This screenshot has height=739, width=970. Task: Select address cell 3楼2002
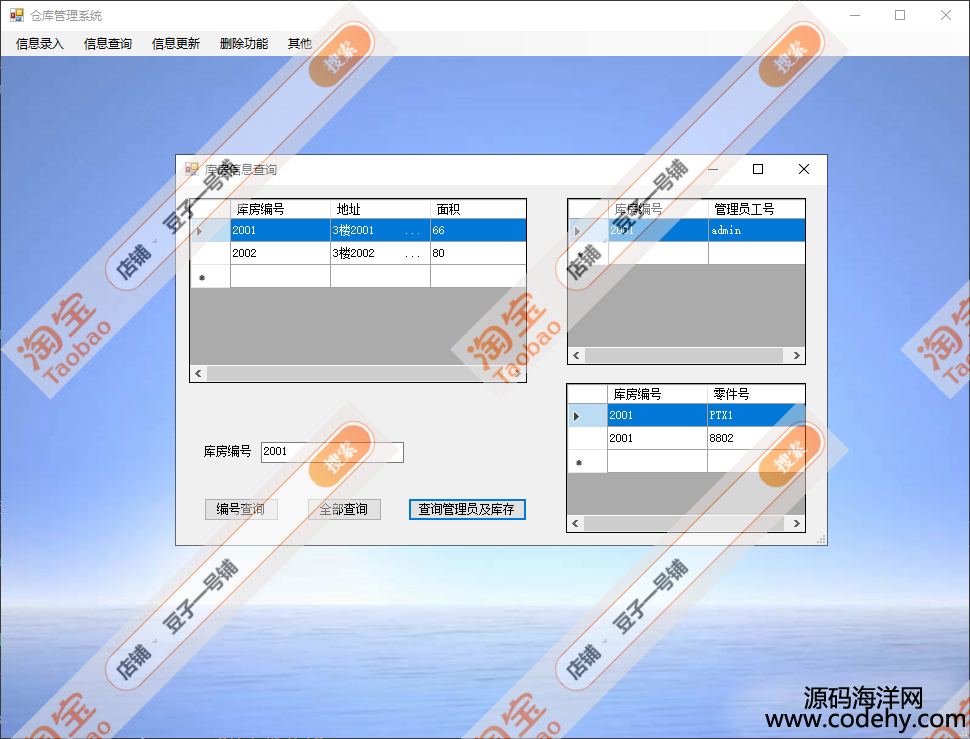(x=380, y=253)
